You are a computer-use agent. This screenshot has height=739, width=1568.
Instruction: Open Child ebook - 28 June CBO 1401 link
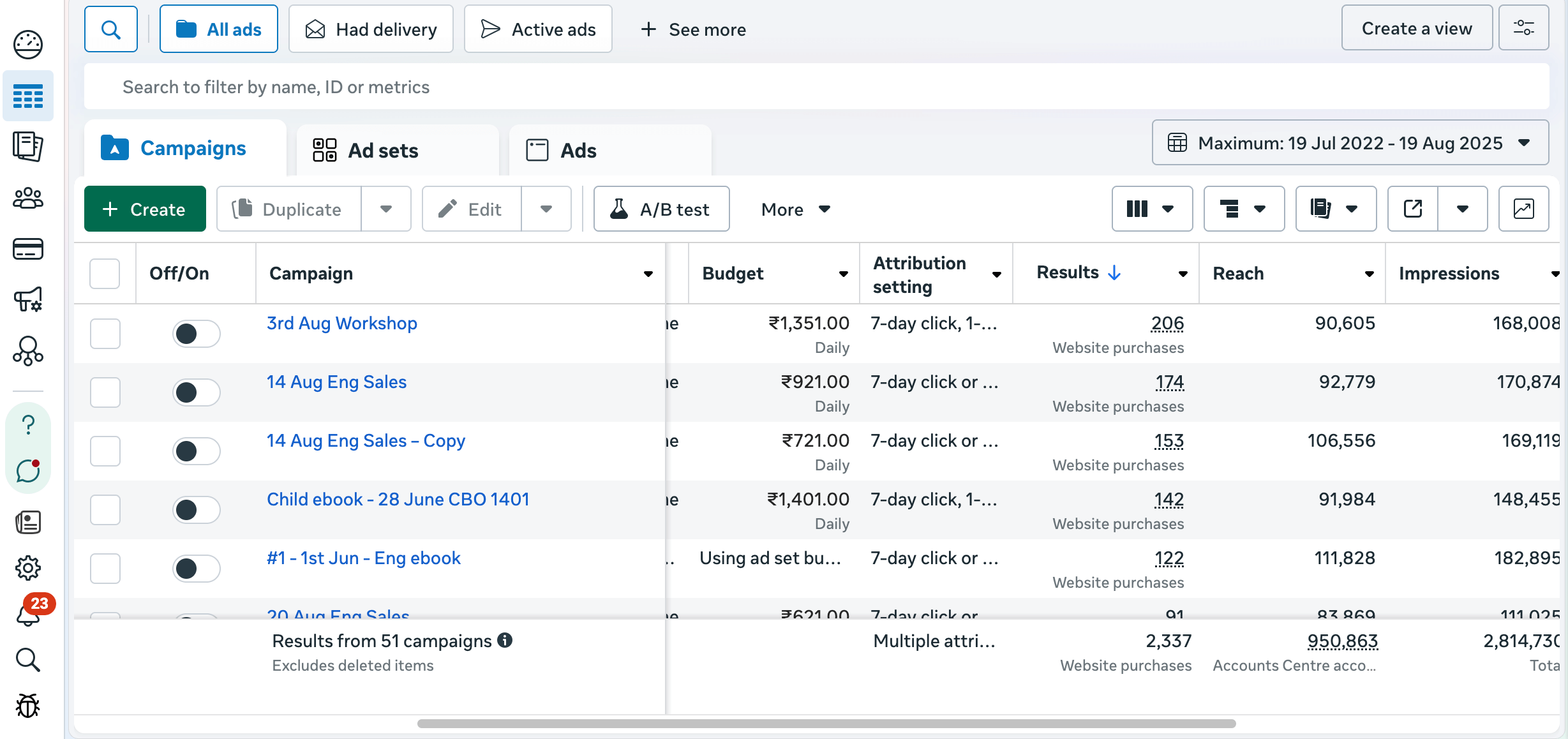tap(398, 499)
